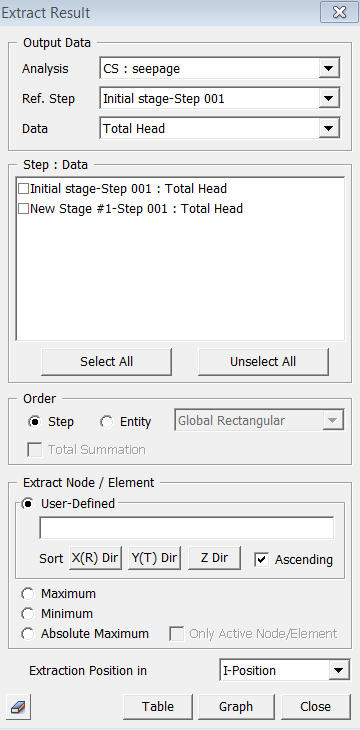Click the Unselect All button

(x=263, y=362)
